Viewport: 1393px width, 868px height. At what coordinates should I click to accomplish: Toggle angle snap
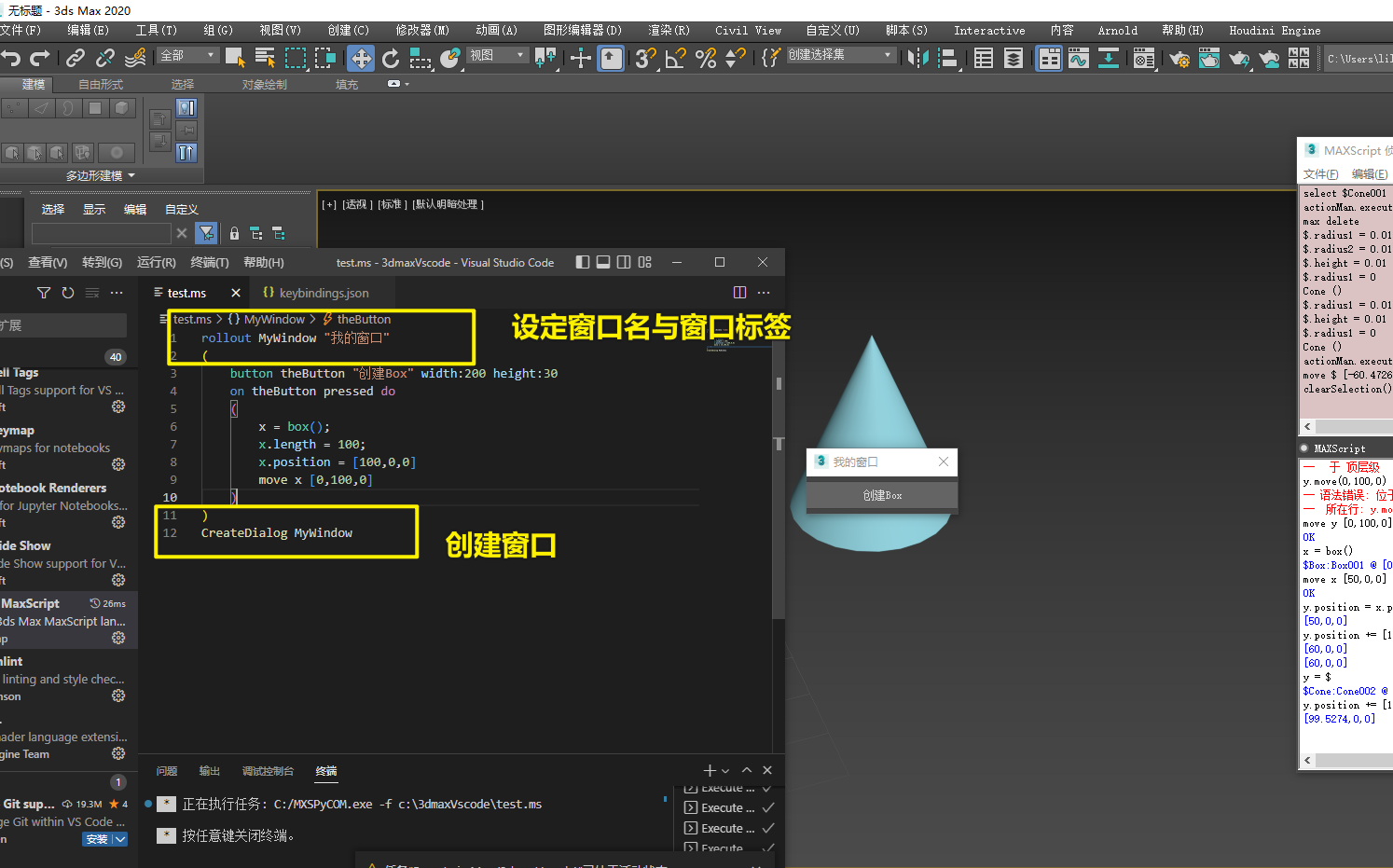point(676,57)
